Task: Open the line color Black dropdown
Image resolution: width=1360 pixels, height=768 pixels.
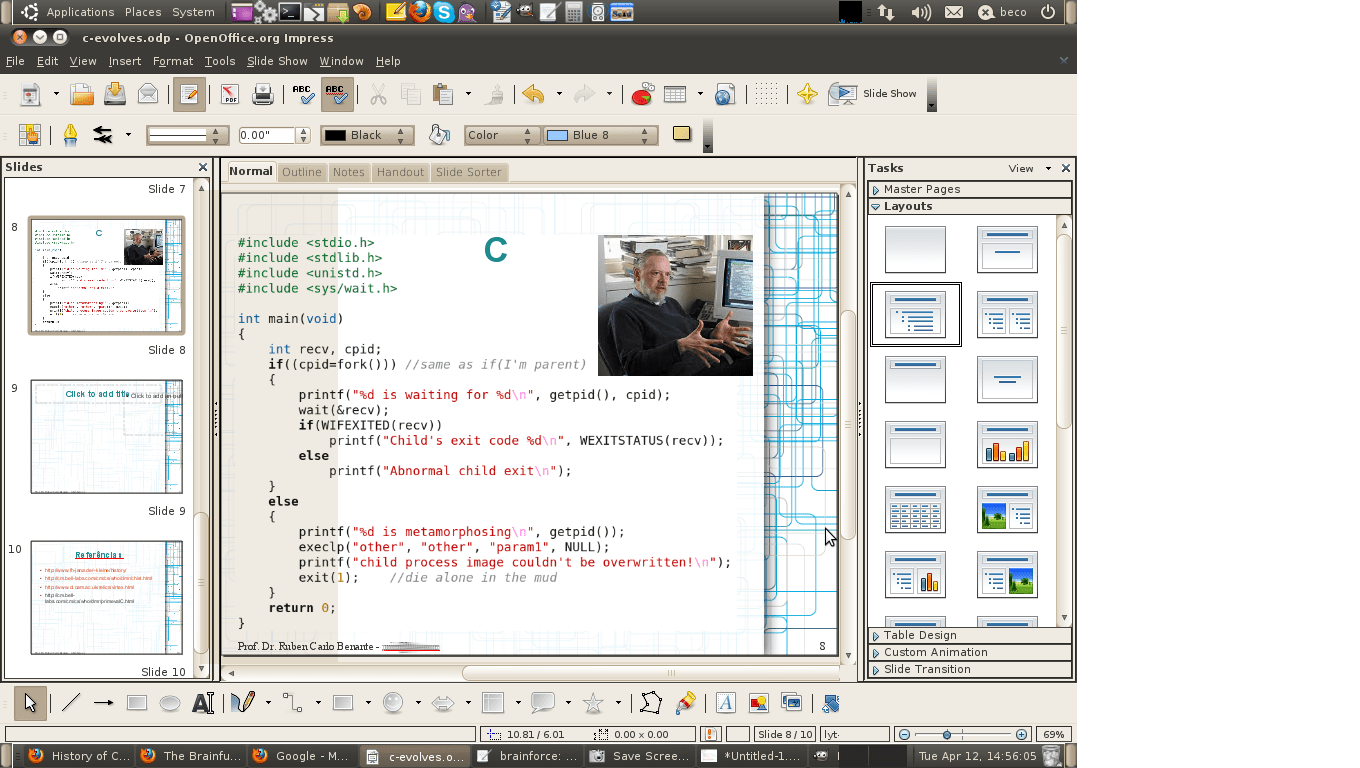Action: point(367,135)
